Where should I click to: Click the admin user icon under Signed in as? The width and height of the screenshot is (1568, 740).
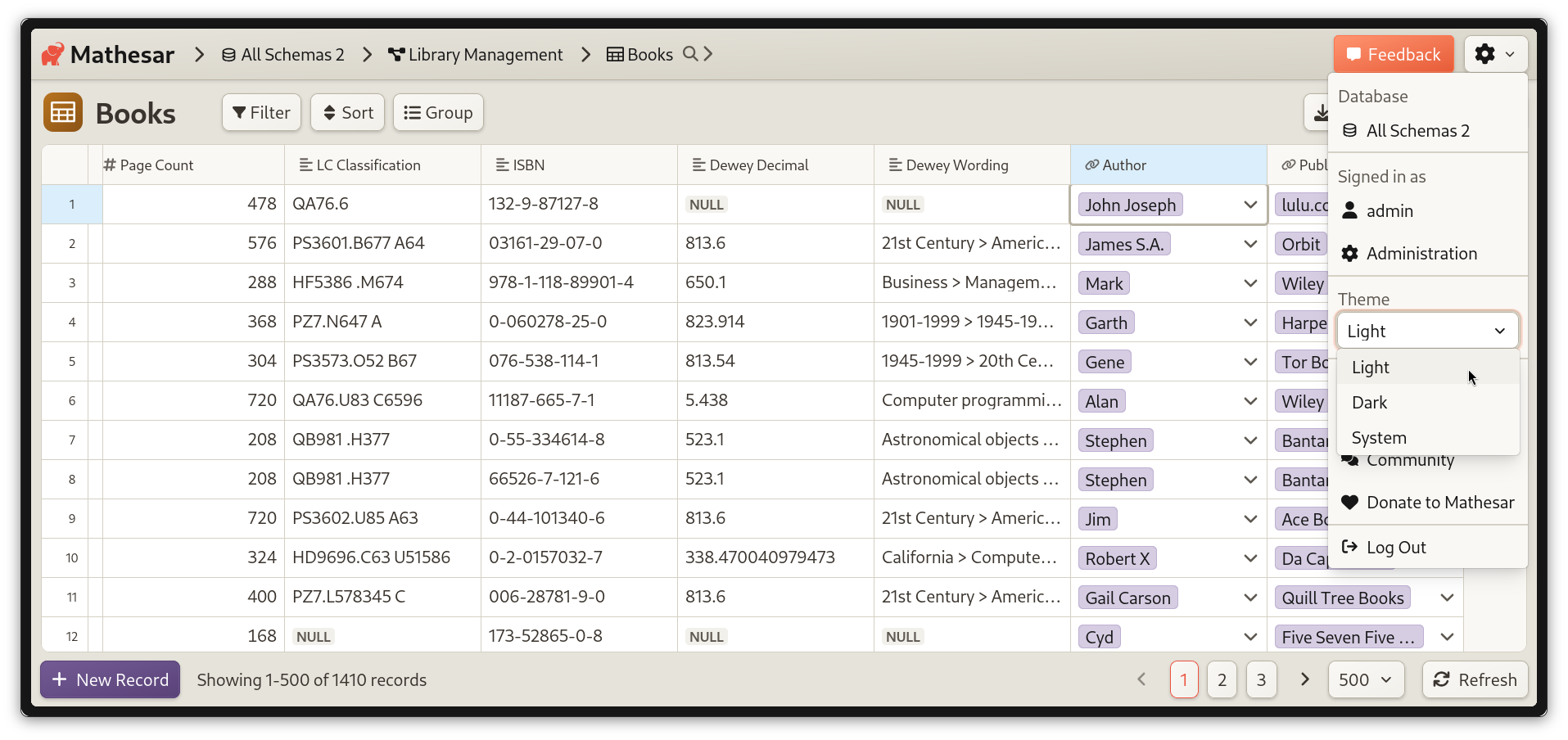1350,210
